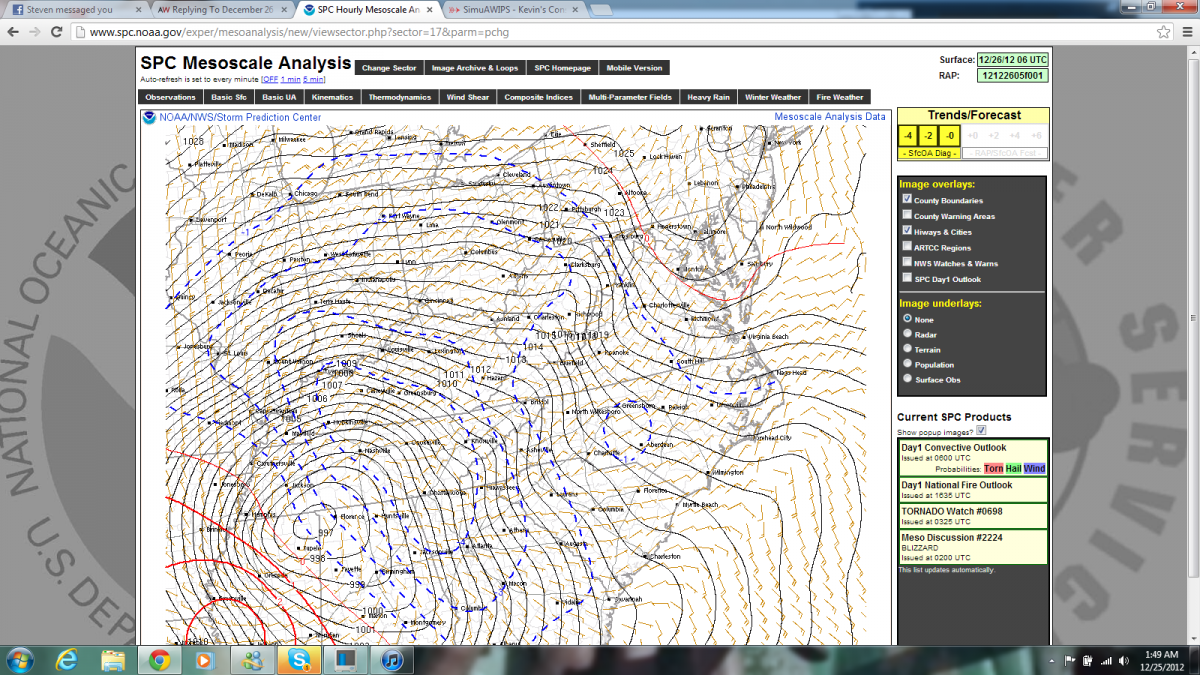Go to SPC Homepage button
The width and height of the screenshot is (1200, 675).
(563, 68)
